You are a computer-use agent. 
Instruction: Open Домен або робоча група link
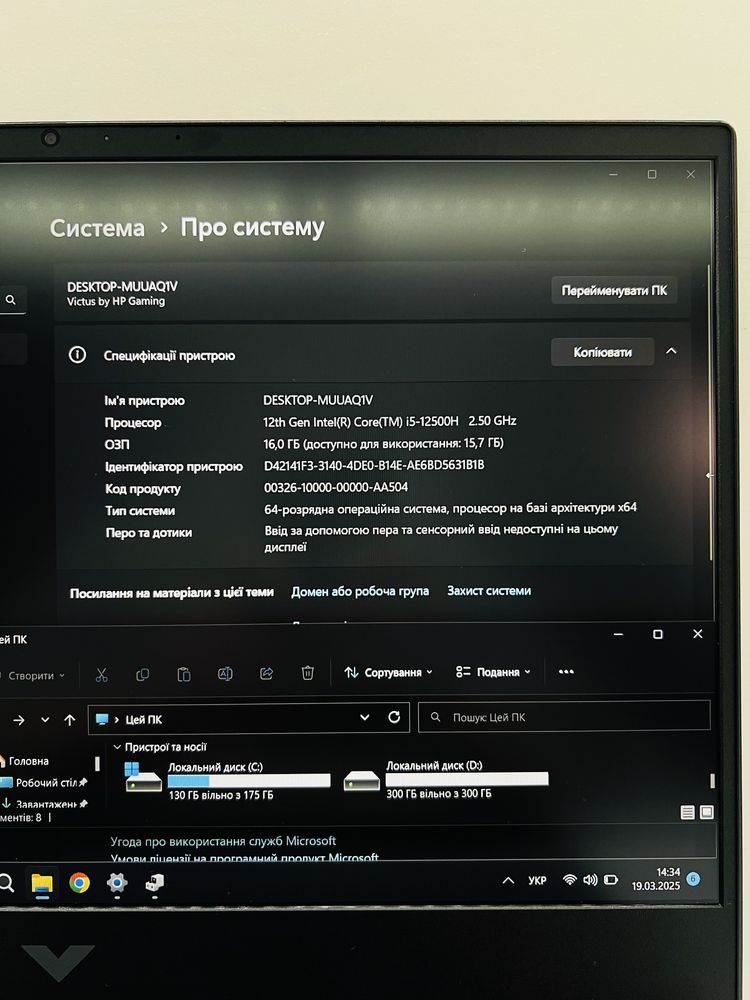pos(360,592)
